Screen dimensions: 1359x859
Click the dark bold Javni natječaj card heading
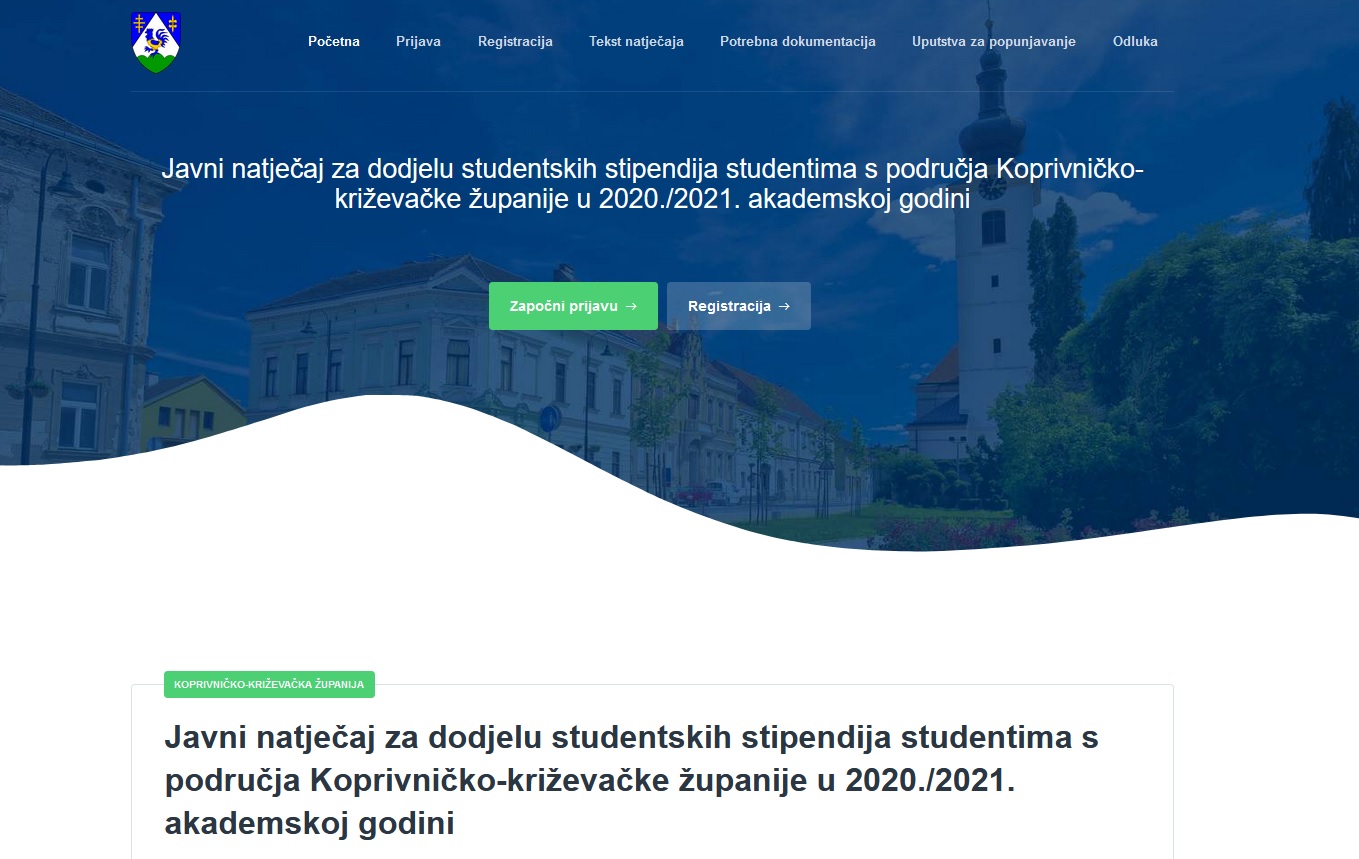pos(630,781)
